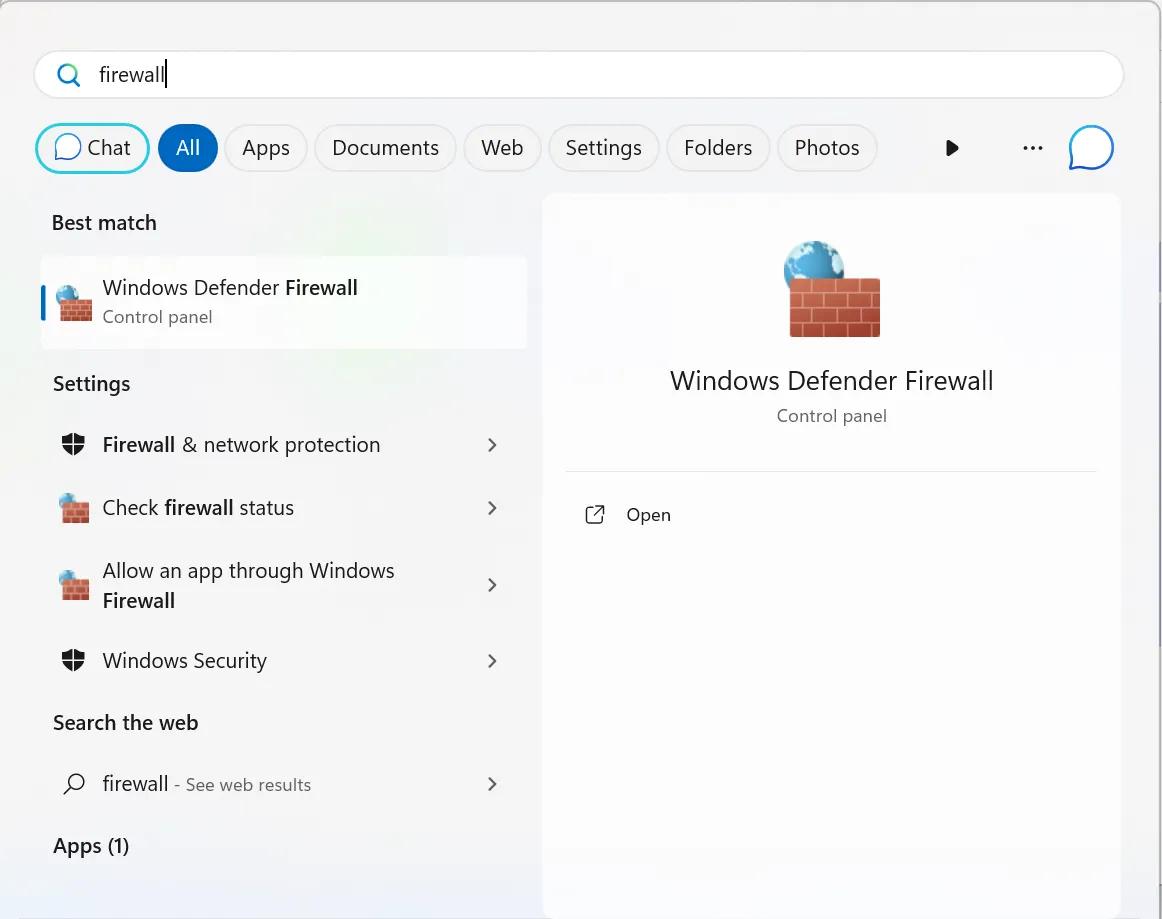Open the more options ellipsis menu
The image size is (1162, 919).
pyautogui.click(x=1032, y=148)
